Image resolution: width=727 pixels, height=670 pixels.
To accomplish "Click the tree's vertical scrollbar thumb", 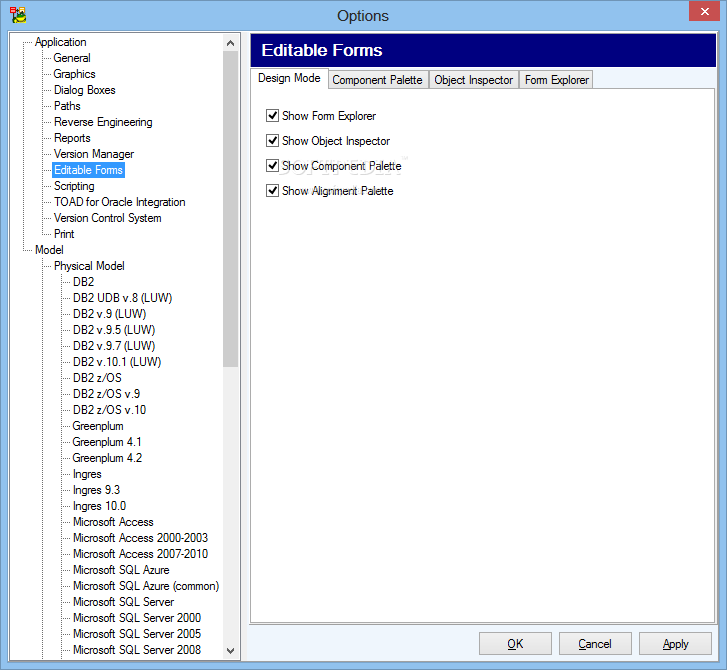I will 230,209.
